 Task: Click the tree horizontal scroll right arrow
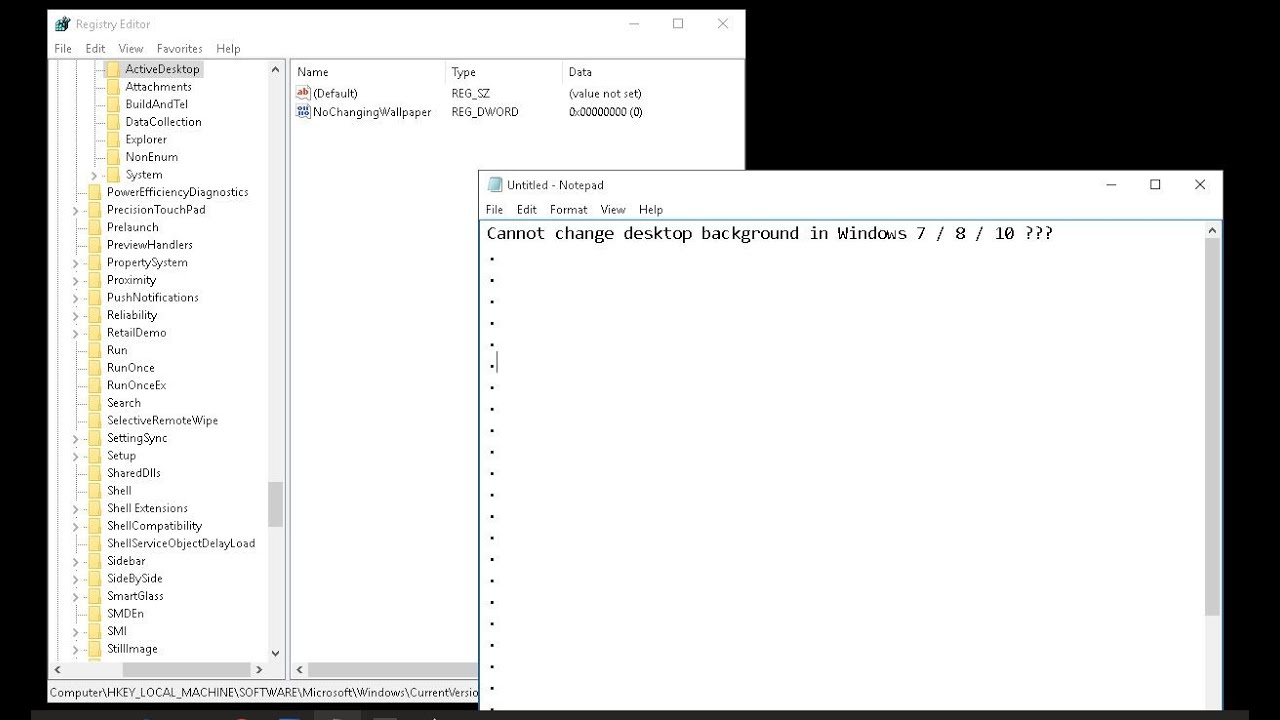pos(259,670)
